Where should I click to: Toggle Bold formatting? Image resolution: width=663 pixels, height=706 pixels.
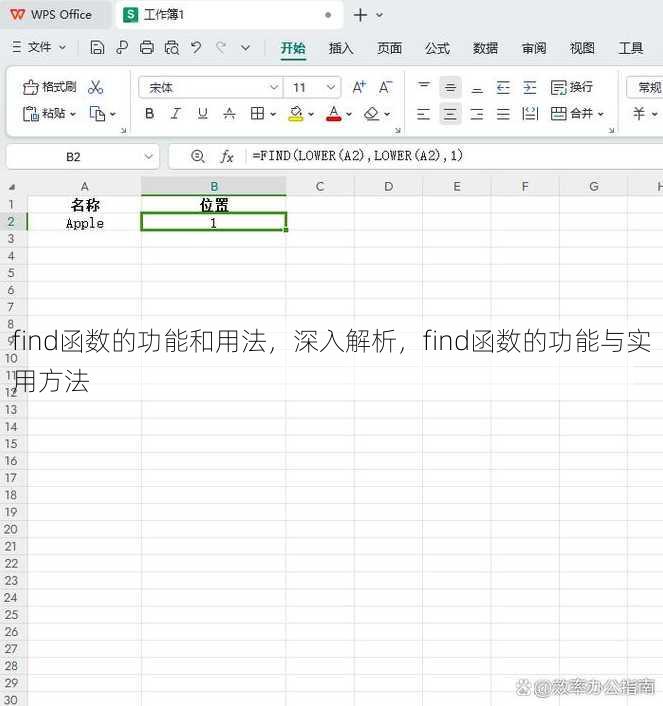[150, 113]
